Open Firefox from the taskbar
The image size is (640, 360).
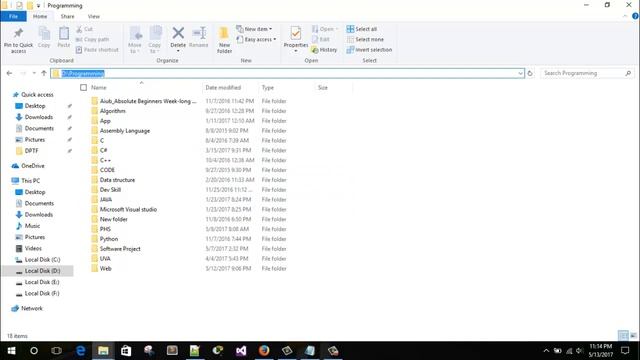(264, 351)
